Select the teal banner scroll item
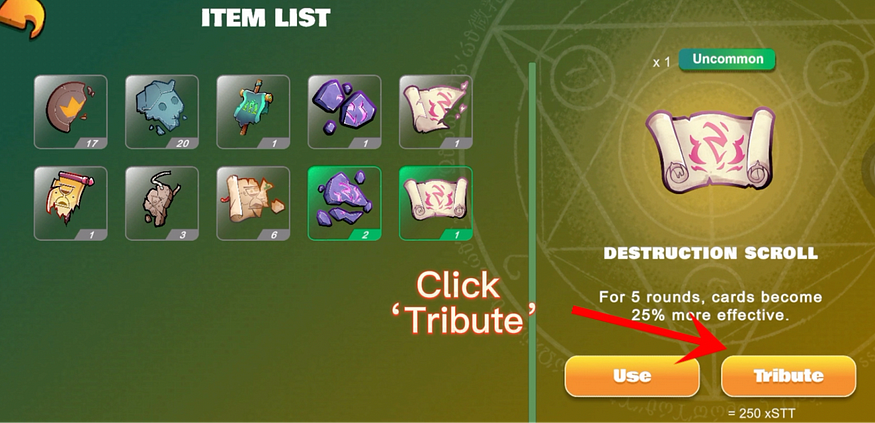This screenshot has width=875, height=423. (253, 112)
